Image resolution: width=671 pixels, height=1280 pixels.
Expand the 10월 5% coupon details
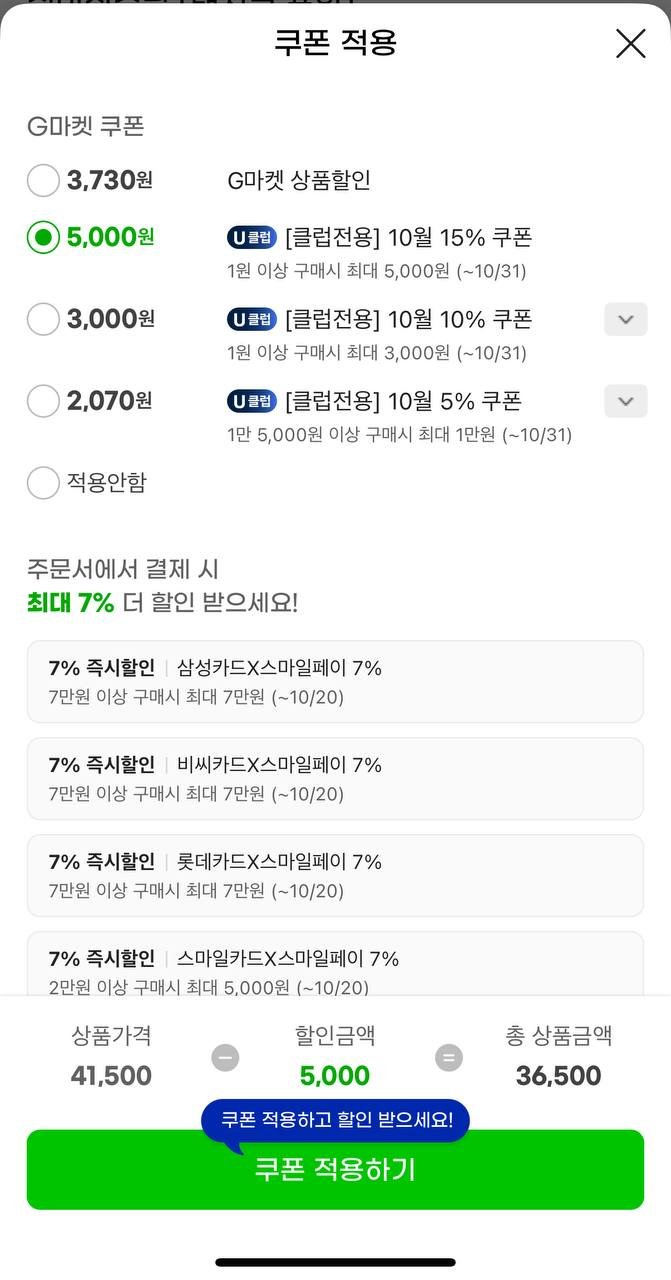click(x=625, y=402)
